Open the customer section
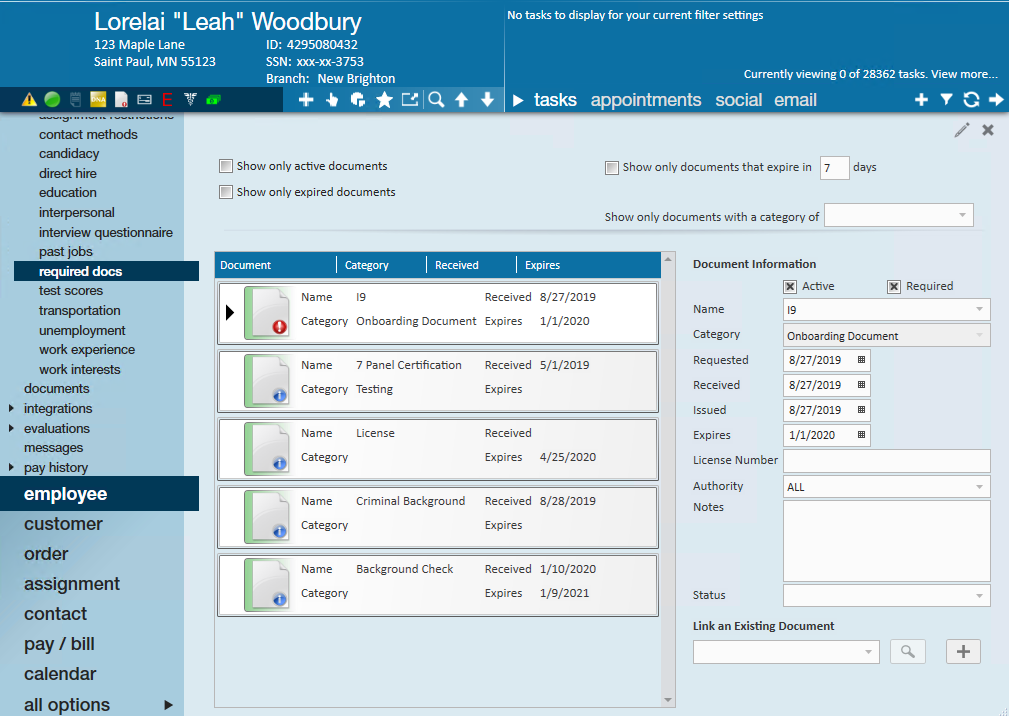Image resolution: width=1009 pixels, height=716 pixels. [63, 524]
